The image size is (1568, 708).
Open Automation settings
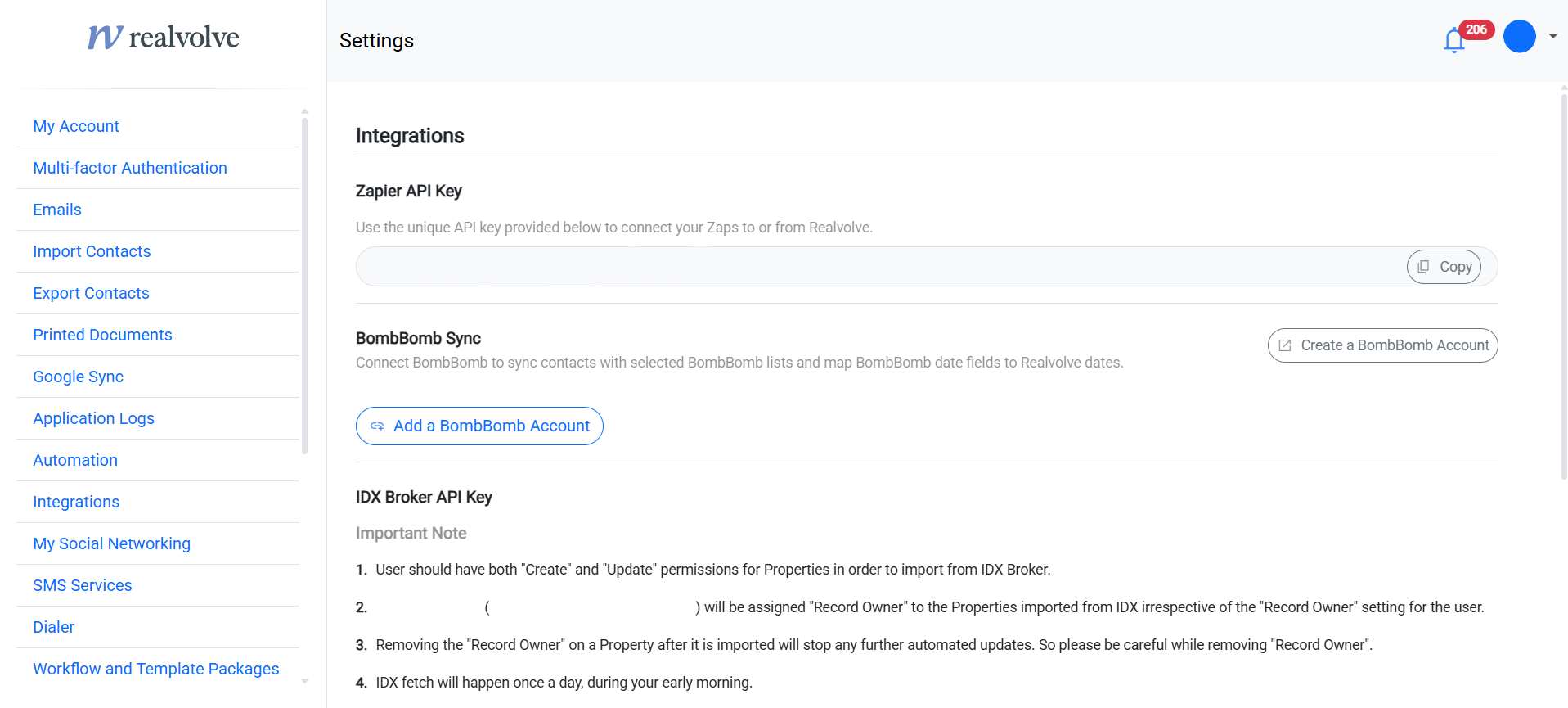click(x=75, y=460)
